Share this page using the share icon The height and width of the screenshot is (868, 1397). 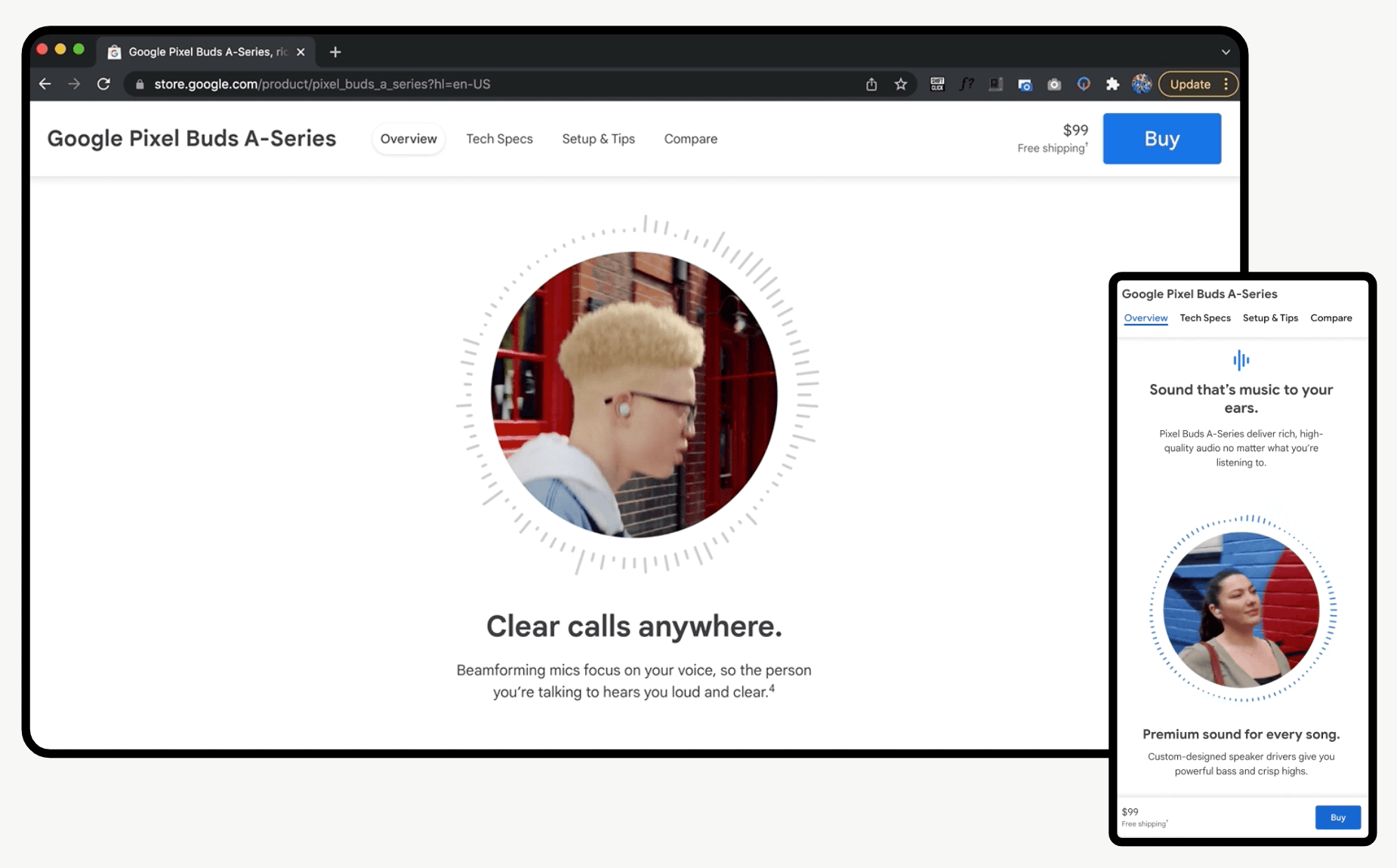coord(871,84)
